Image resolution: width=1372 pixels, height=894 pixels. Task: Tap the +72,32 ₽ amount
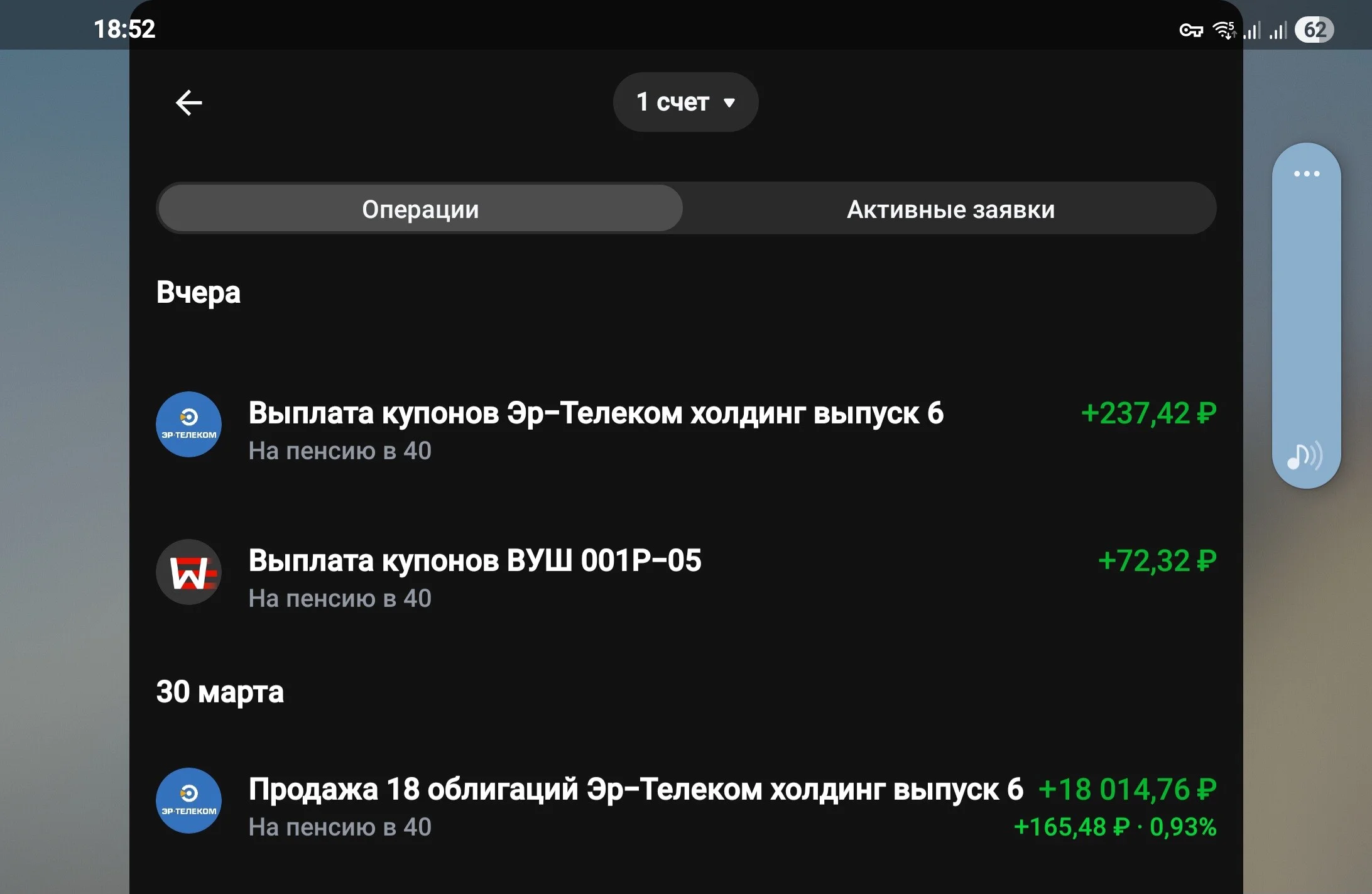(x=1157, y=560)
